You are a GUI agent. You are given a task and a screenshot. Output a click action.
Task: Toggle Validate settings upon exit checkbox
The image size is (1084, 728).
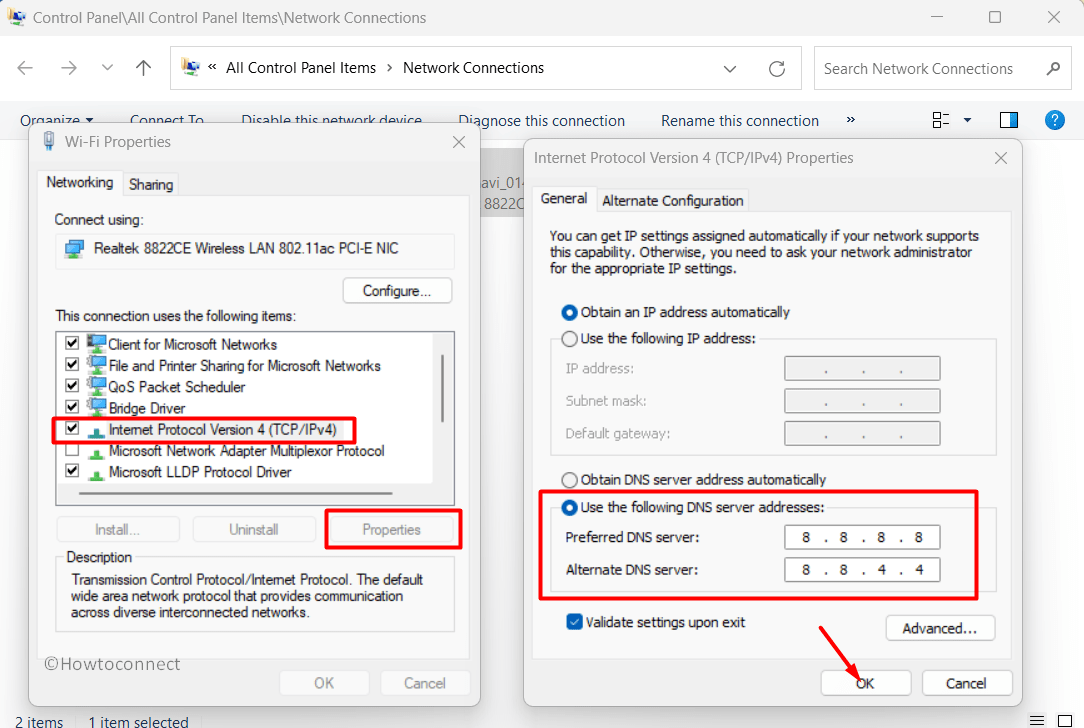click(x=574, y=622)
